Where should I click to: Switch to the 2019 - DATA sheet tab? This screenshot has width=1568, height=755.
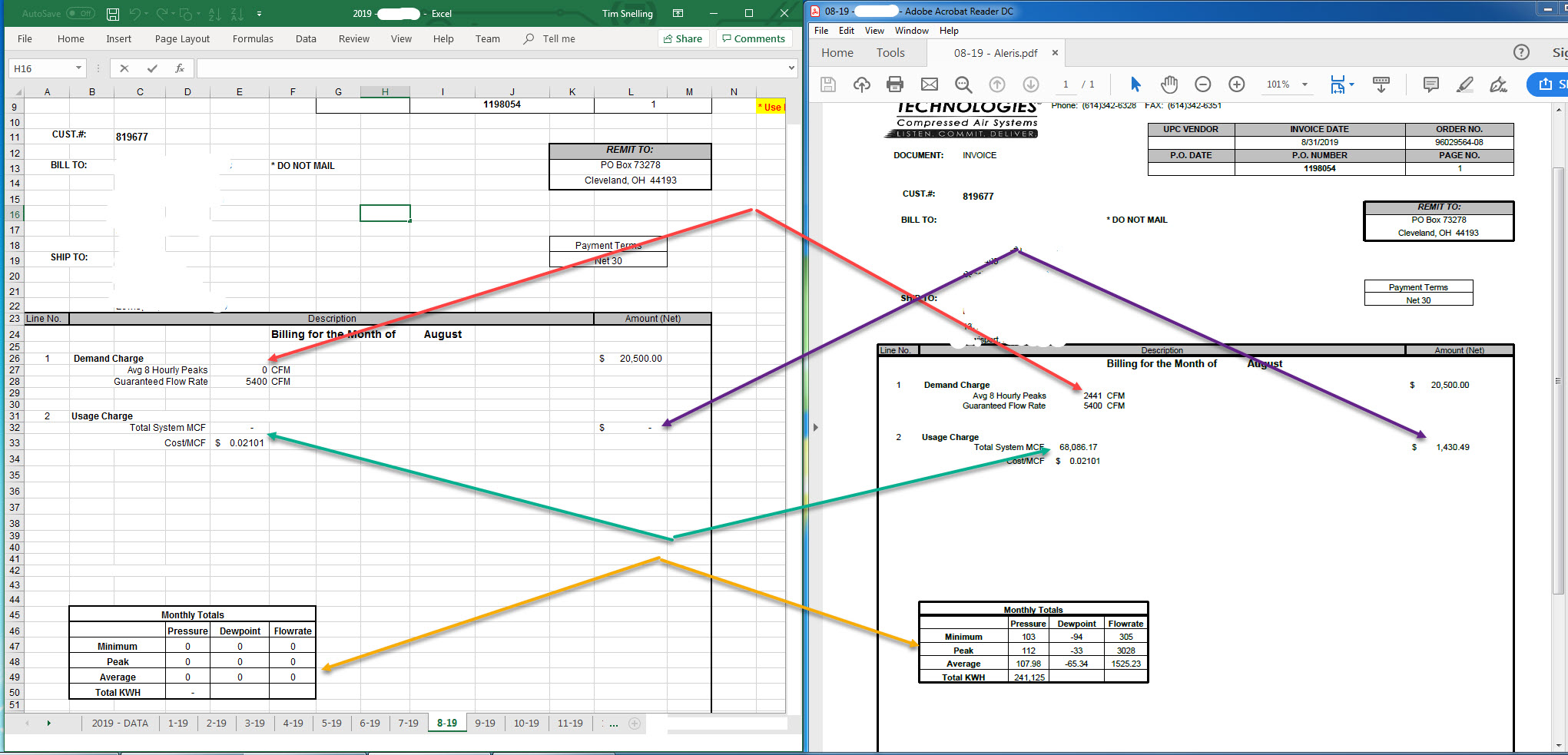120,723
